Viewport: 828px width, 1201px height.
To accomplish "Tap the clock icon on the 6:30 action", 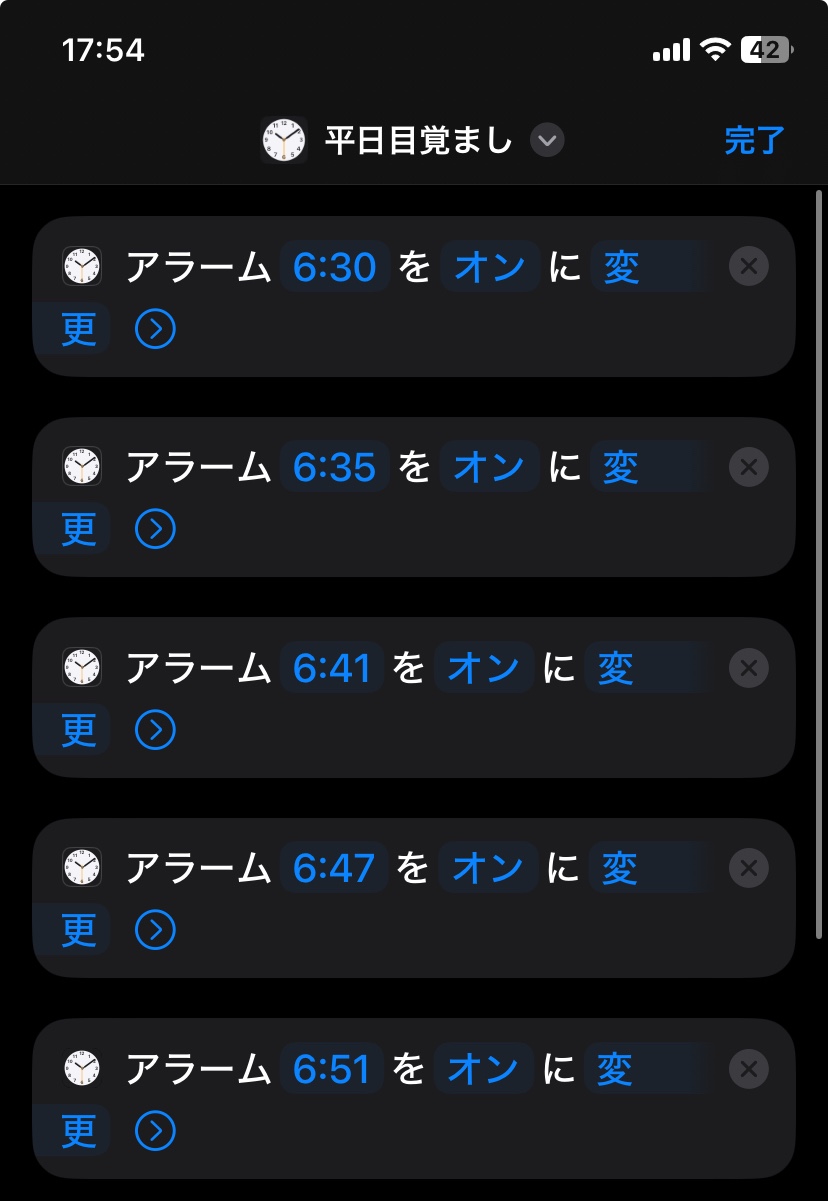I will [x=82, y=267].
